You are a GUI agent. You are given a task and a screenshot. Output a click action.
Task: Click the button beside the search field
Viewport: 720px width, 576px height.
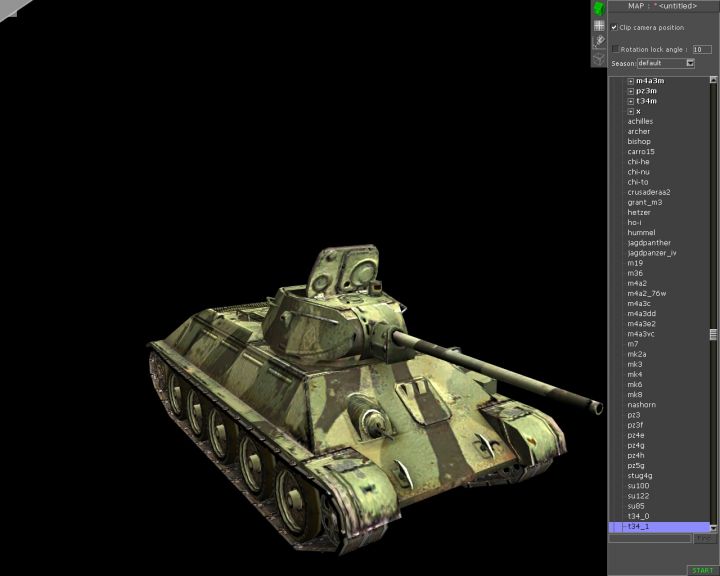[x=705, y=538]
